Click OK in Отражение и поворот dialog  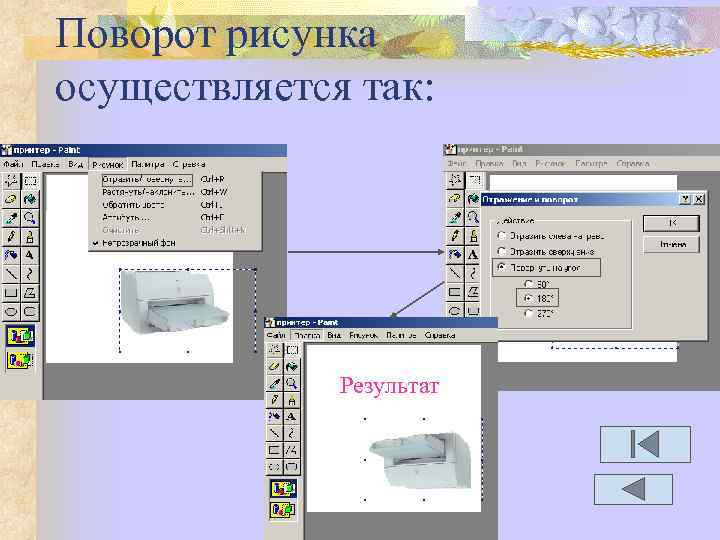[671, 223]
